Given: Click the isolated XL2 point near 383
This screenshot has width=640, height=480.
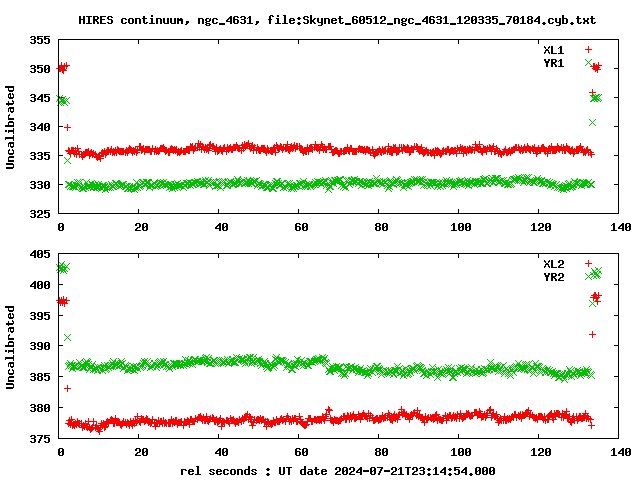Looking at the screenshot, I should coord(67,388).
